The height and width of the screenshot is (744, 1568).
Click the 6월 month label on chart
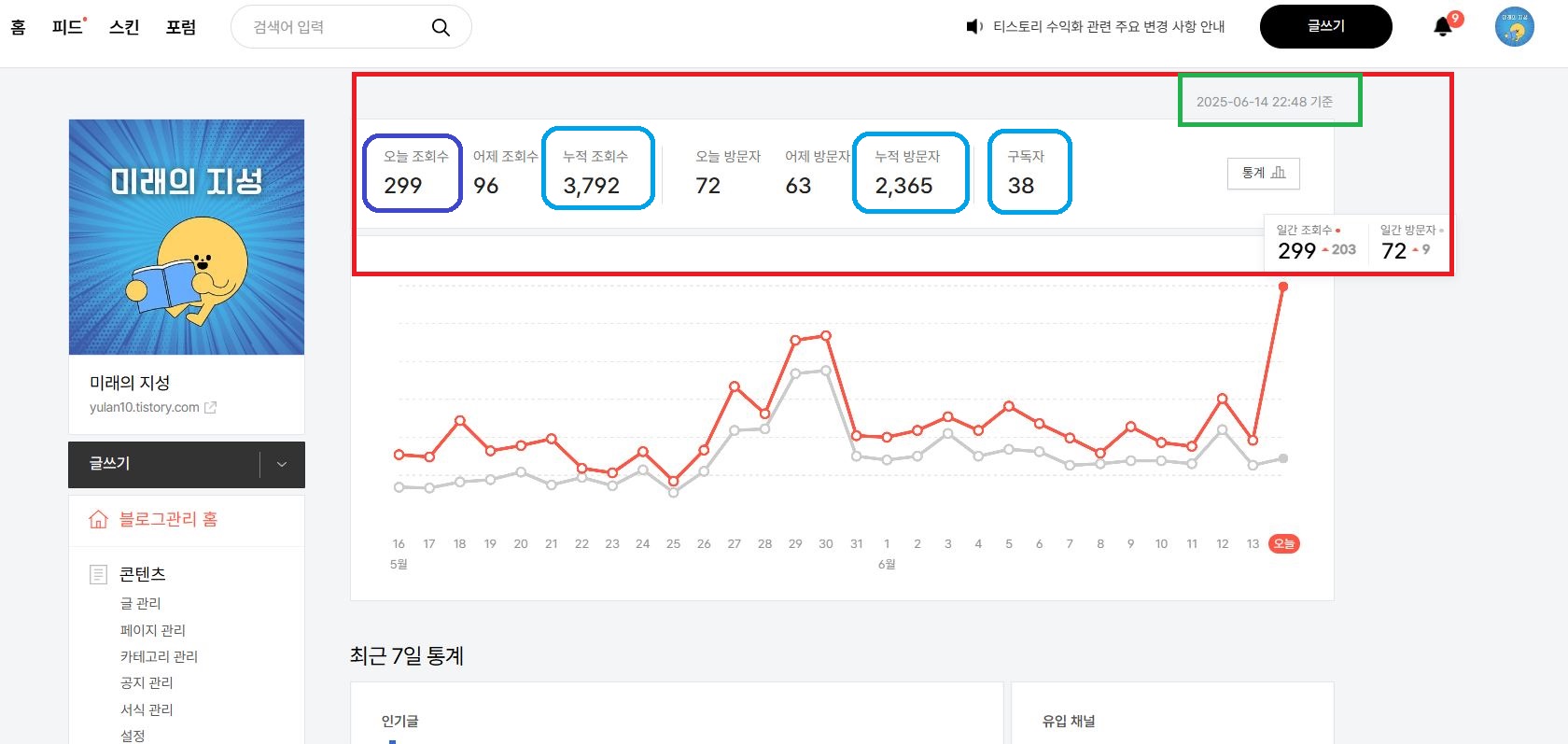887,564
